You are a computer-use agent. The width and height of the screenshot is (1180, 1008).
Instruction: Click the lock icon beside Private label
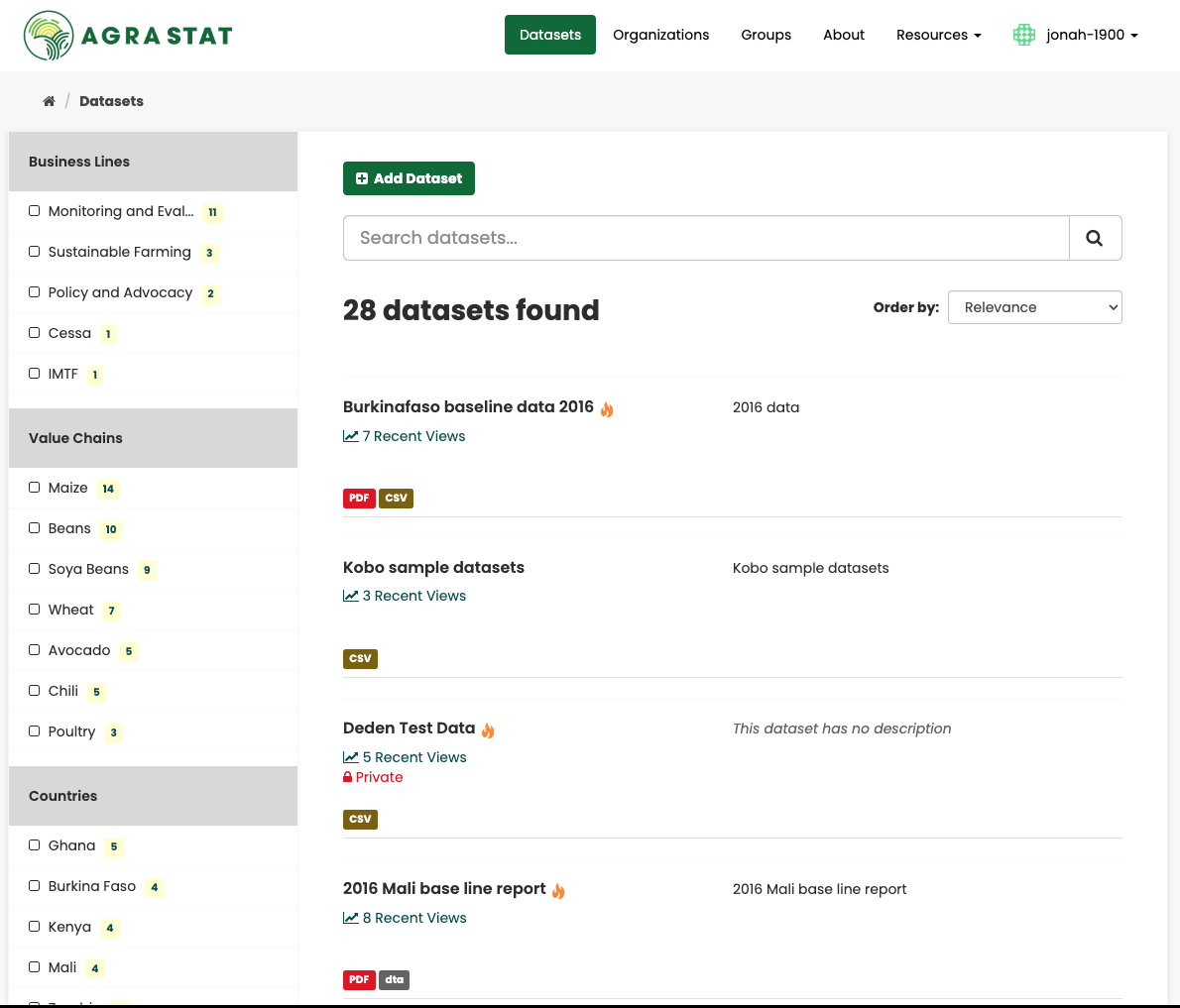click(348, 777)
